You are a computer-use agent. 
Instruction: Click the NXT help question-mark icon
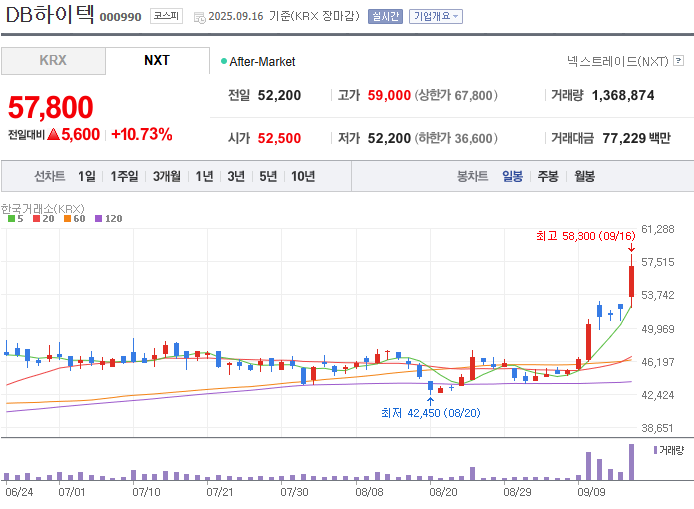(x=678, y=61)
